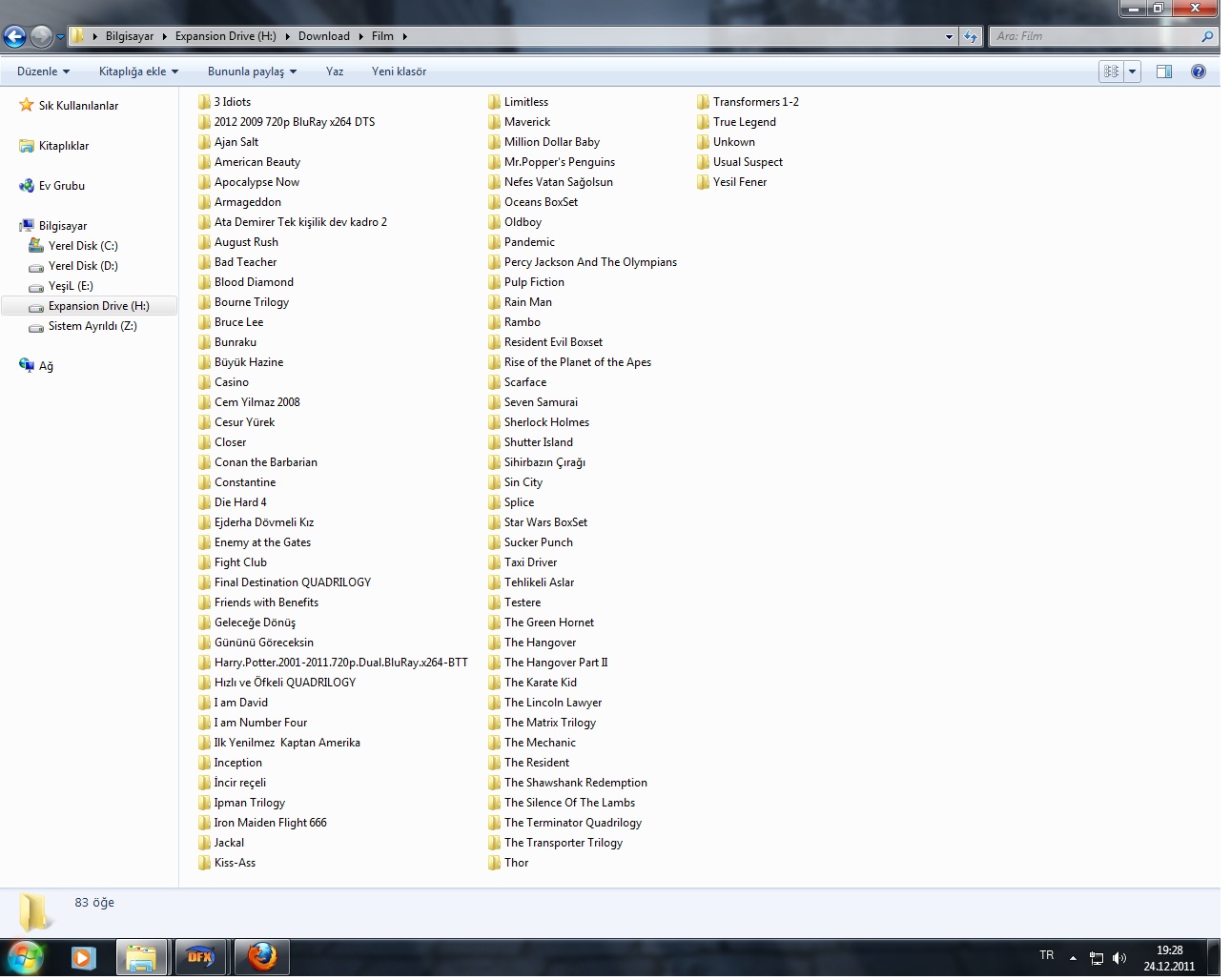Select the Harry.Potter.2001-2011 BluRay folder name
The width and height of the screenshot is (1231, 980).
(341, 663)
